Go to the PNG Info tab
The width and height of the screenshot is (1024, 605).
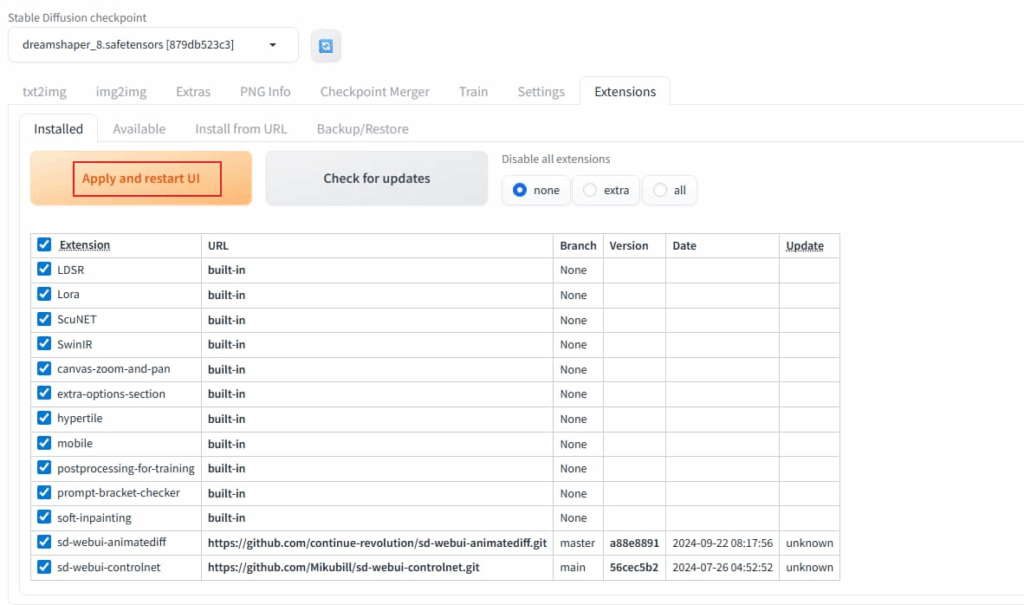click(x=265, y=91)
